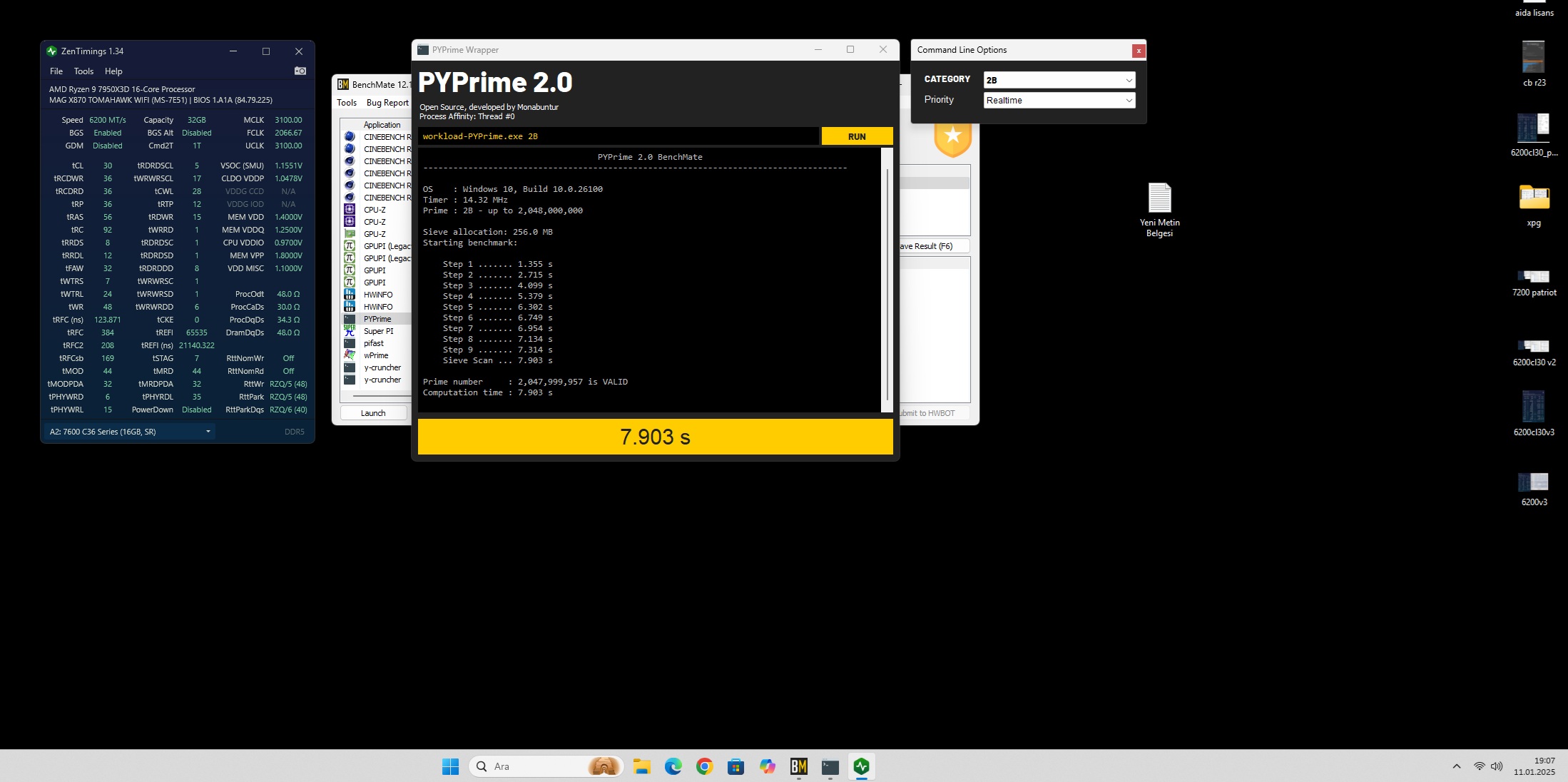
Task: Open Copilot from the taskbar
Action: (768, 766)
